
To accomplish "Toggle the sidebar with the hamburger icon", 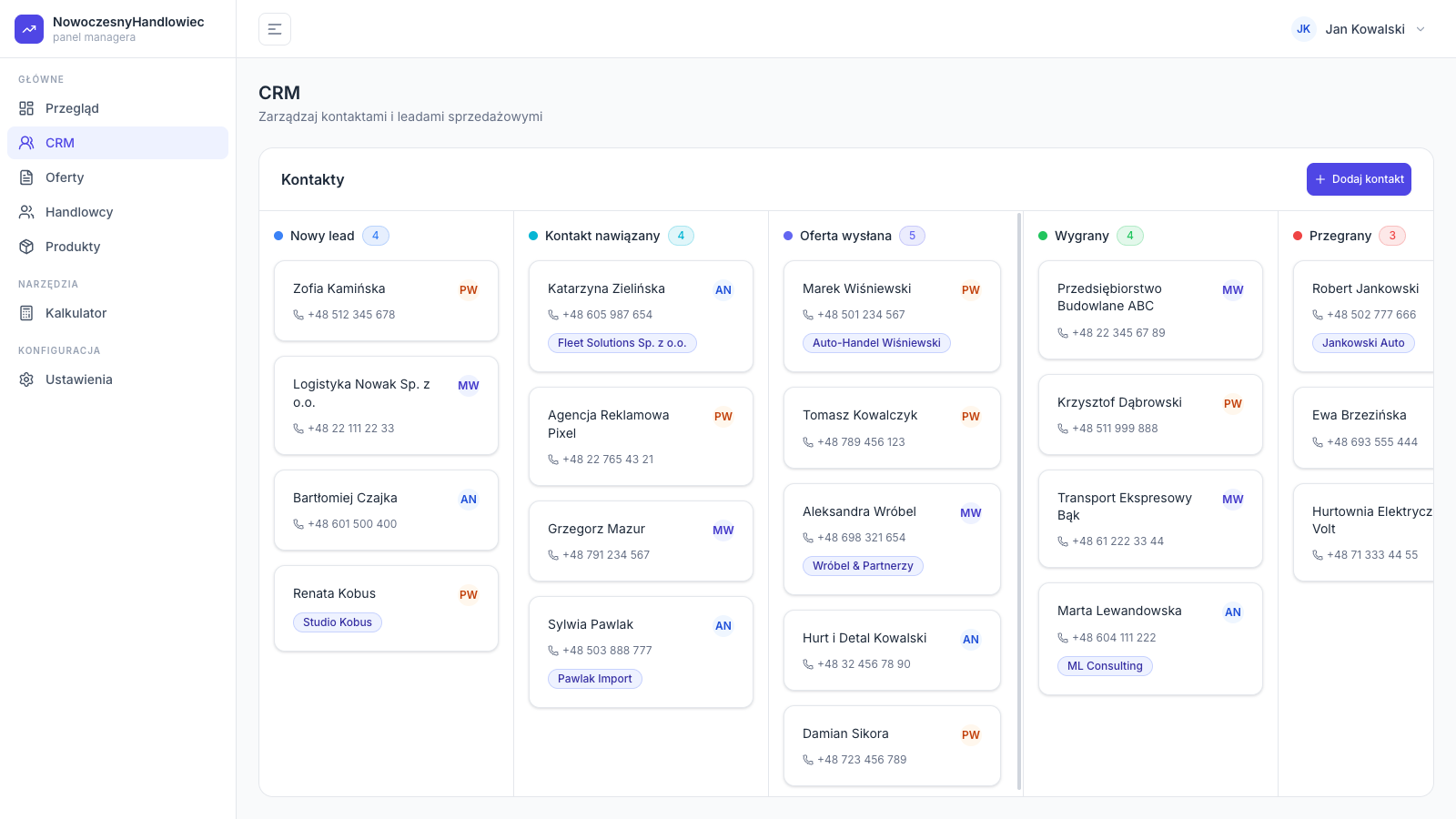I will (275, 29).
